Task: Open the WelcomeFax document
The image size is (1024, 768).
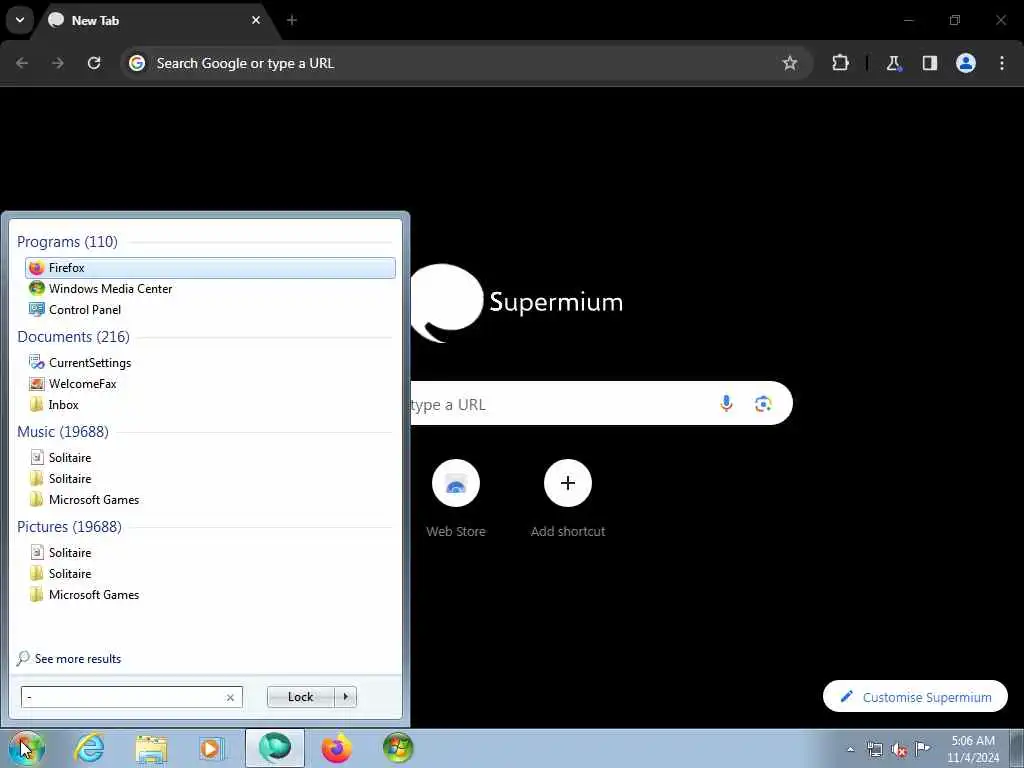Action: (x=210, y=383)
